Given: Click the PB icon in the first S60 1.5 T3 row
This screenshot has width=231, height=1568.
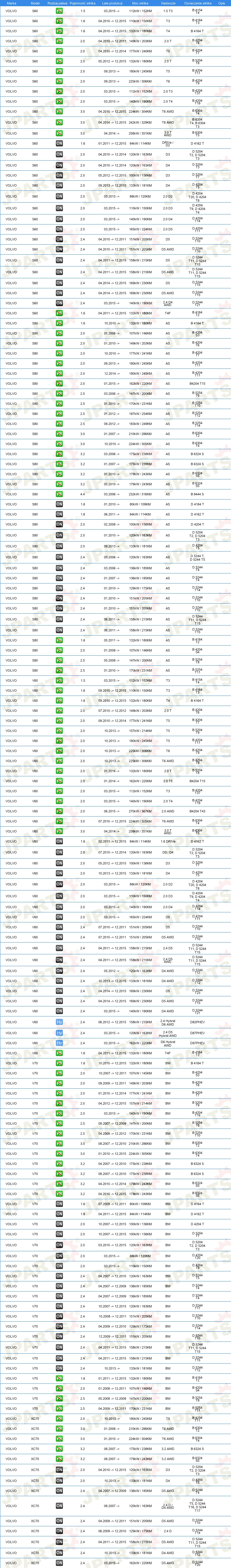Looking at the screenshot, I should [59, 11].
